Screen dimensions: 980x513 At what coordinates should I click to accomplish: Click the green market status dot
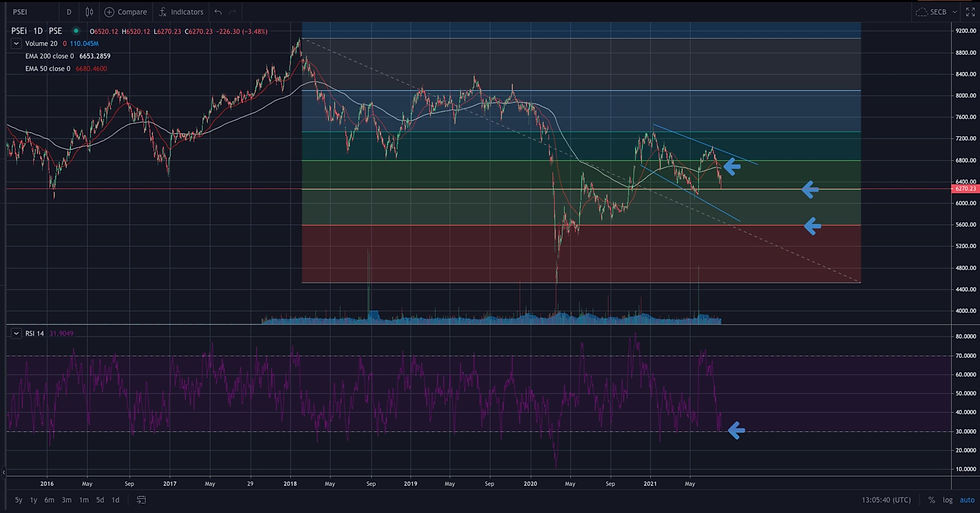76,31
